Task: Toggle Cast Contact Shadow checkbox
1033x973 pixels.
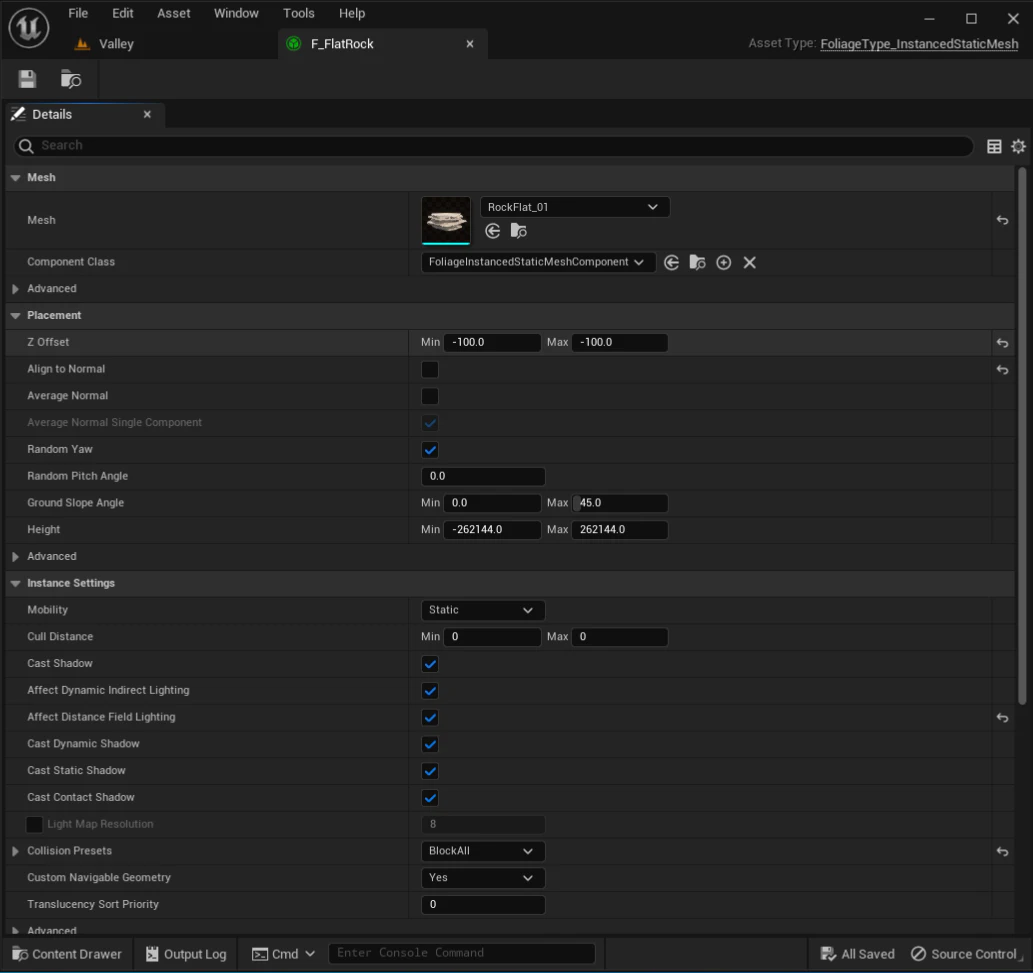Action: (x=430, y=798)
